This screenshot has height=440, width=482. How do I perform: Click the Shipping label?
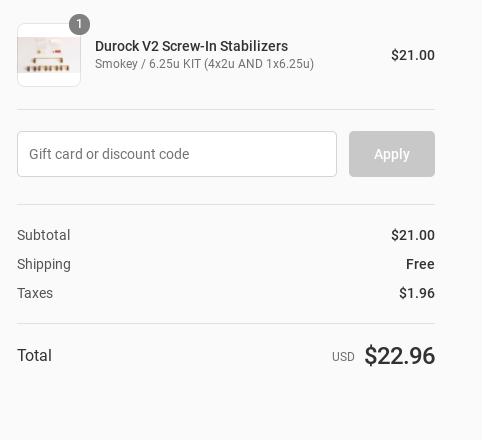click(x=44, y=264)
